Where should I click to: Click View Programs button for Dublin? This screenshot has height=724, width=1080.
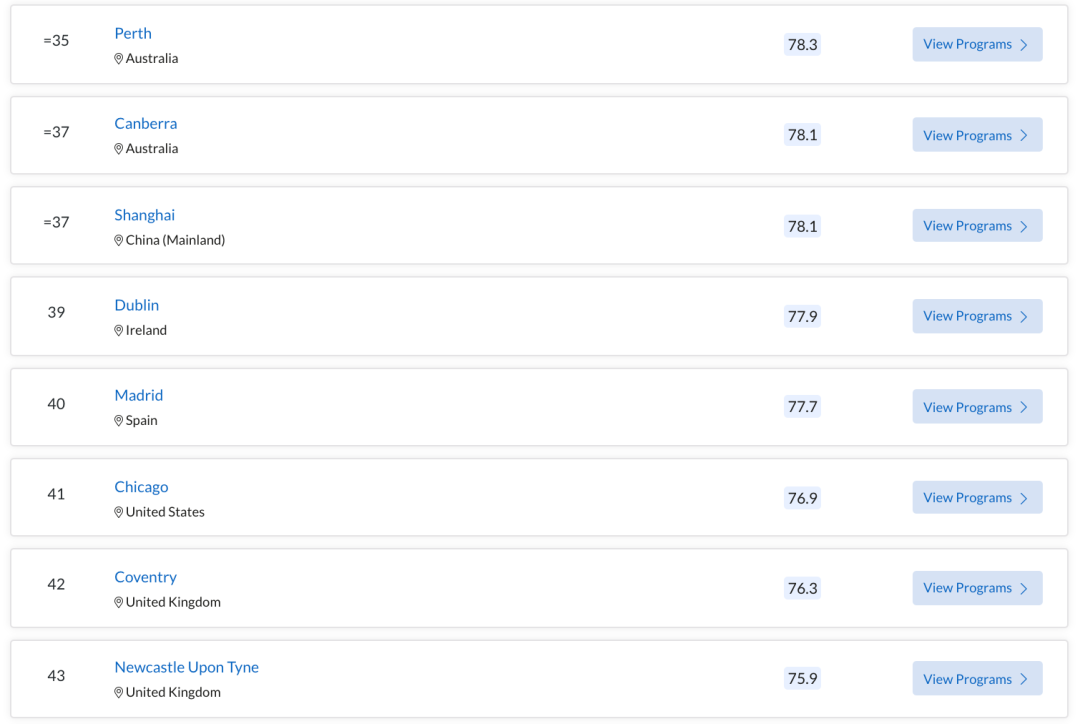click(977, 316)
